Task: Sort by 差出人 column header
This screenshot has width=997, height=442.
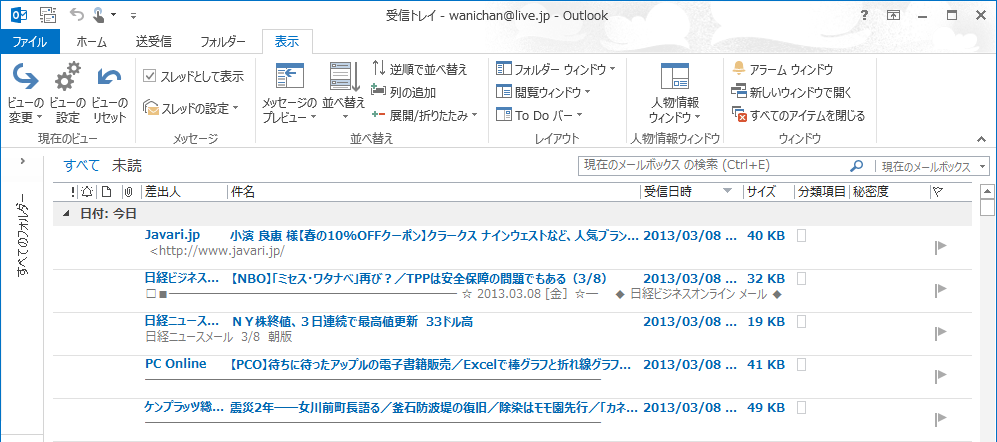Action: pos(184,191)
